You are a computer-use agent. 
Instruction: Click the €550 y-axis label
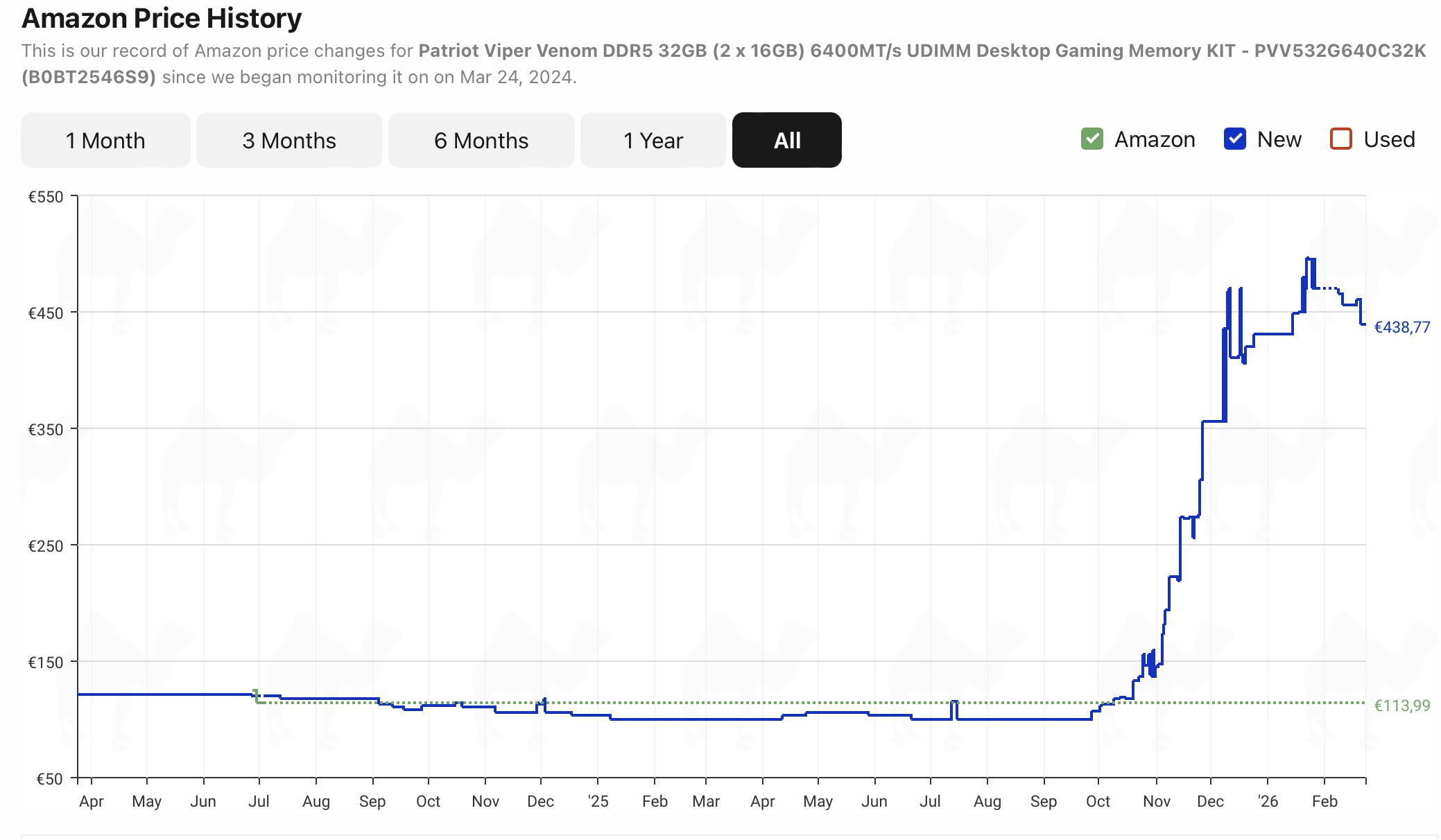pos(45,197)
